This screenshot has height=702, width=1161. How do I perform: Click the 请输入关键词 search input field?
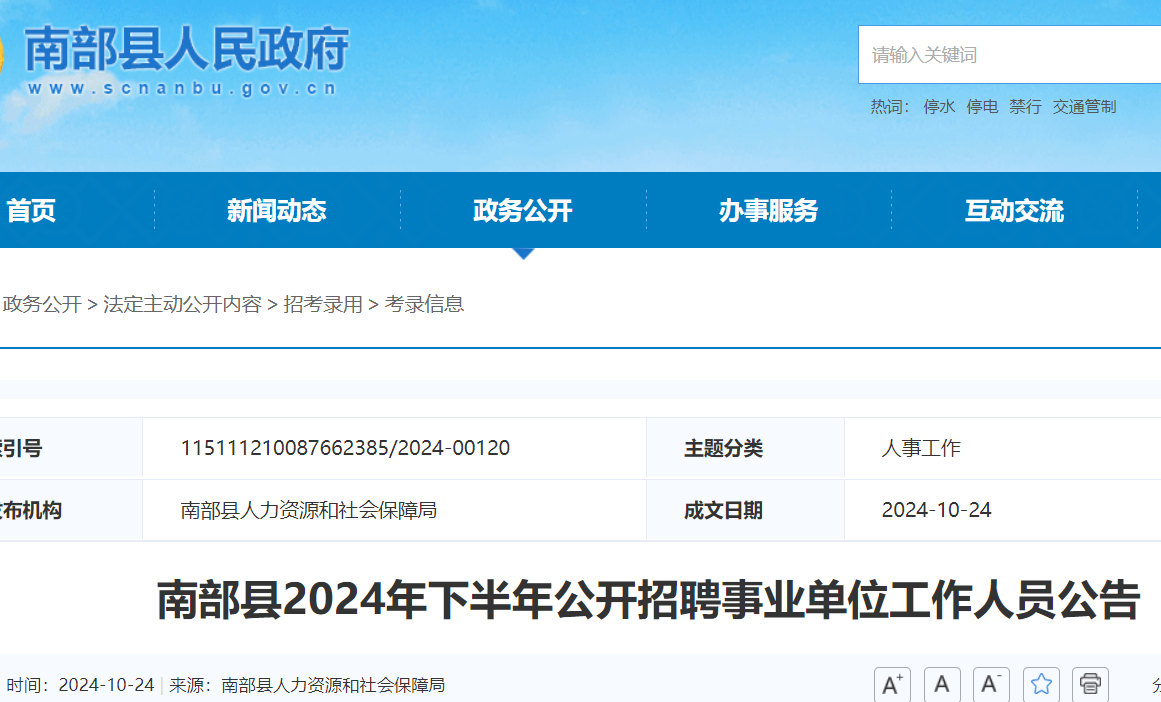click(x=1010, y=55)
